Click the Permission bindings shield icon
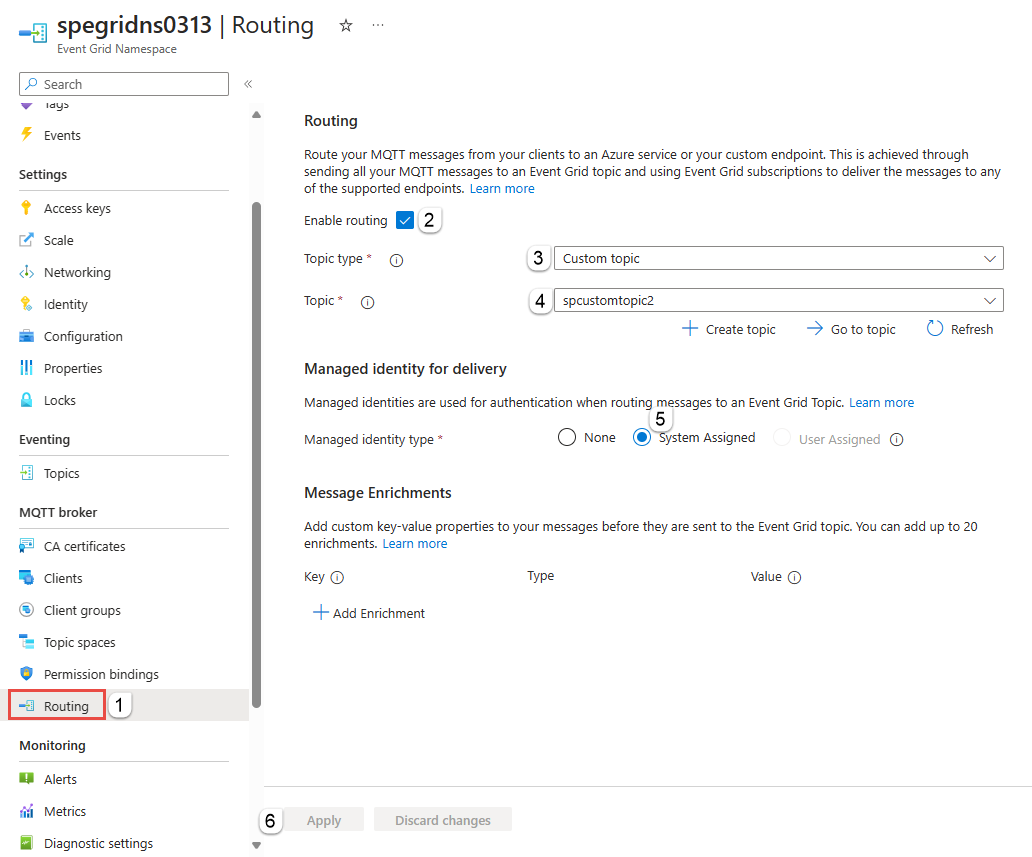Image resolution: width=1032 pixels, height=857 pixels. point(26,673)
